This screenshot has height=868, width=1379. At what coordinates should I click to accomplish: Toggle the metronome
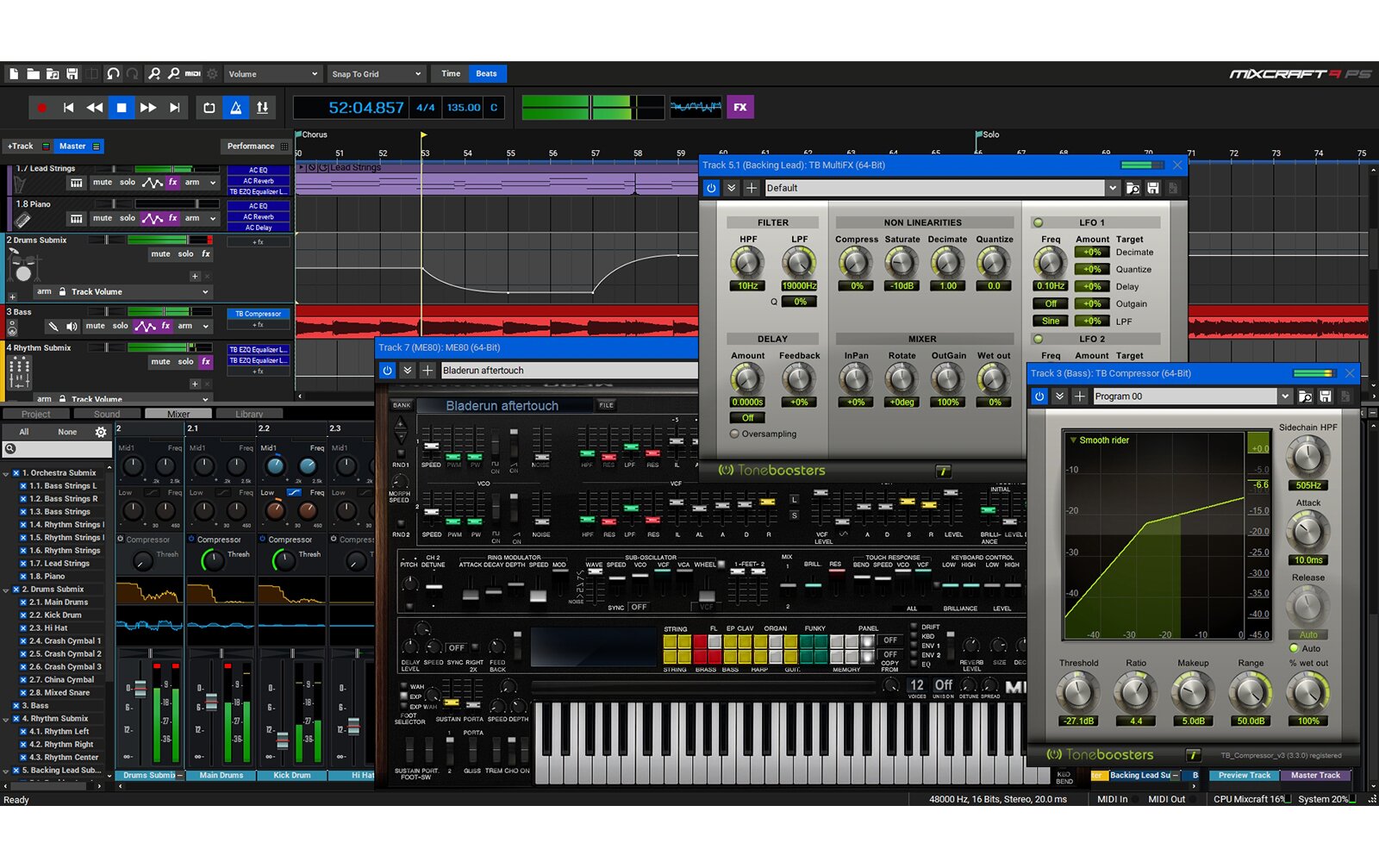pyautogui.click(x=235, y=108)
